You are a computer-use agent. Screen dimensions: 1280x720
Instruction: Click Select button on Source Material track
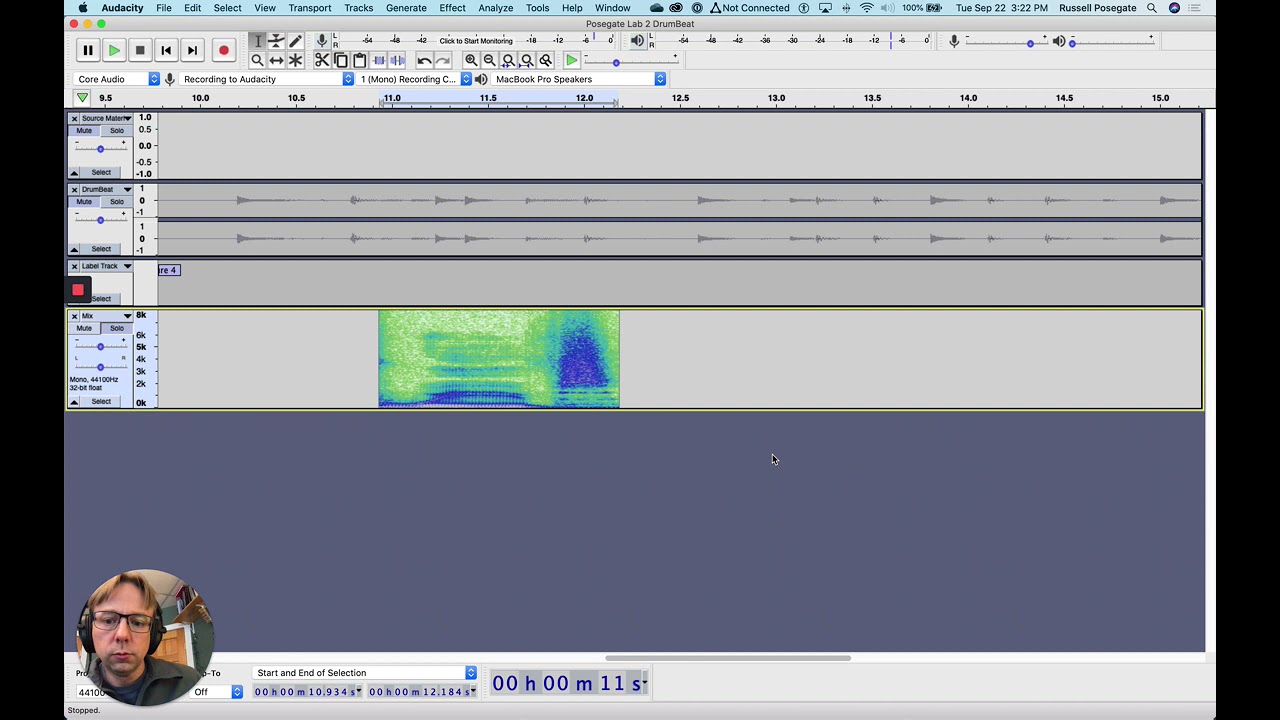point(101,172)
